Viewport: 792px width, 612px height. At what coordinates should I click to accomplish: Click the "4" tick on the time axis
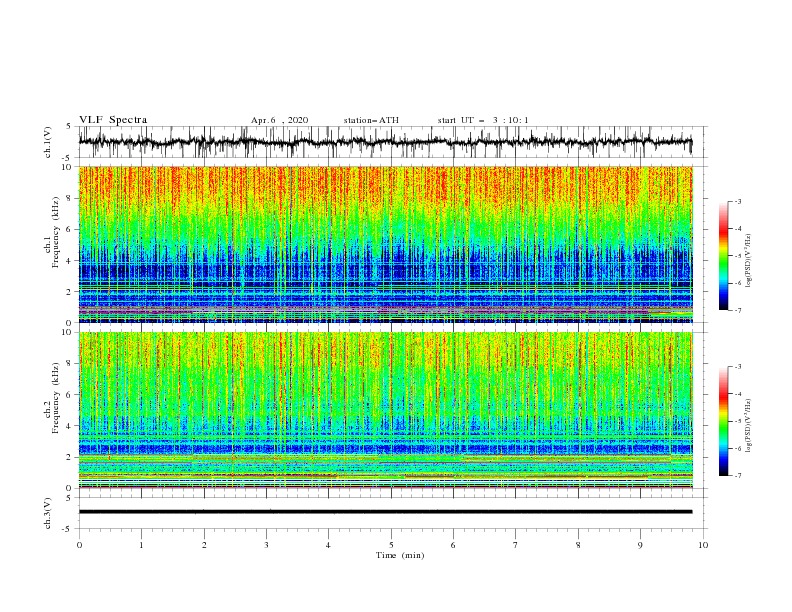(x=328, y=545)
